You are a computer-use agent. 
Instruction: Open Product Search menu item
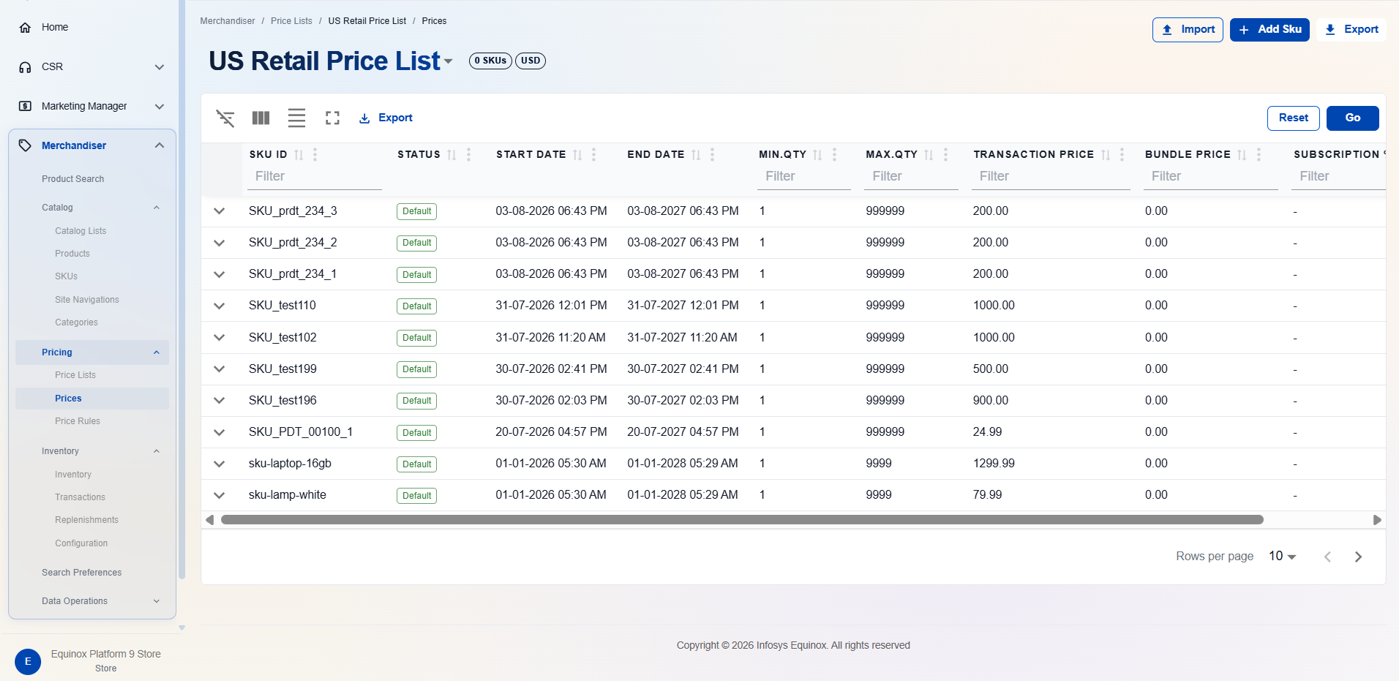tap(73, 179)
